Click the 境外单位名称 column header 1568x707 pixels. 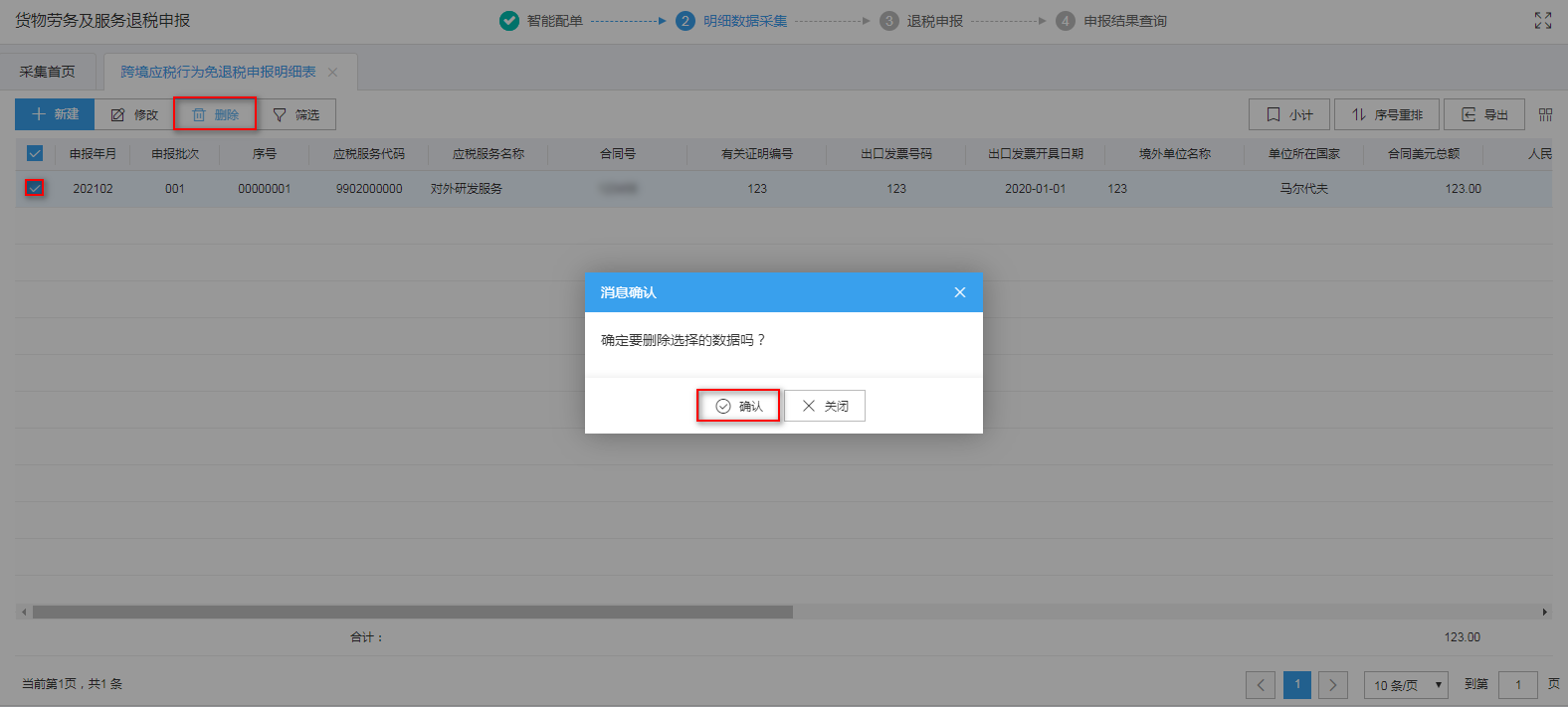1175,153
